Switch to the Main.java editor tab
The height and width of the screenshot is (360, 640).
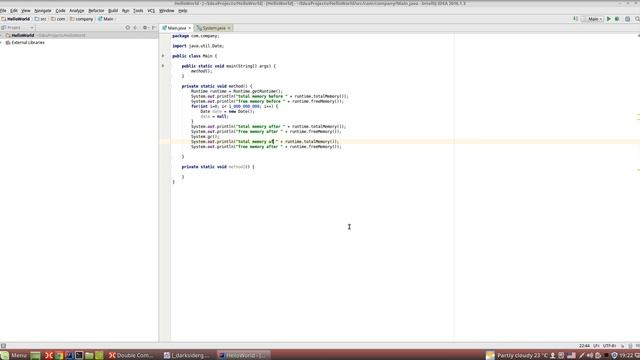tap(177, 28)
